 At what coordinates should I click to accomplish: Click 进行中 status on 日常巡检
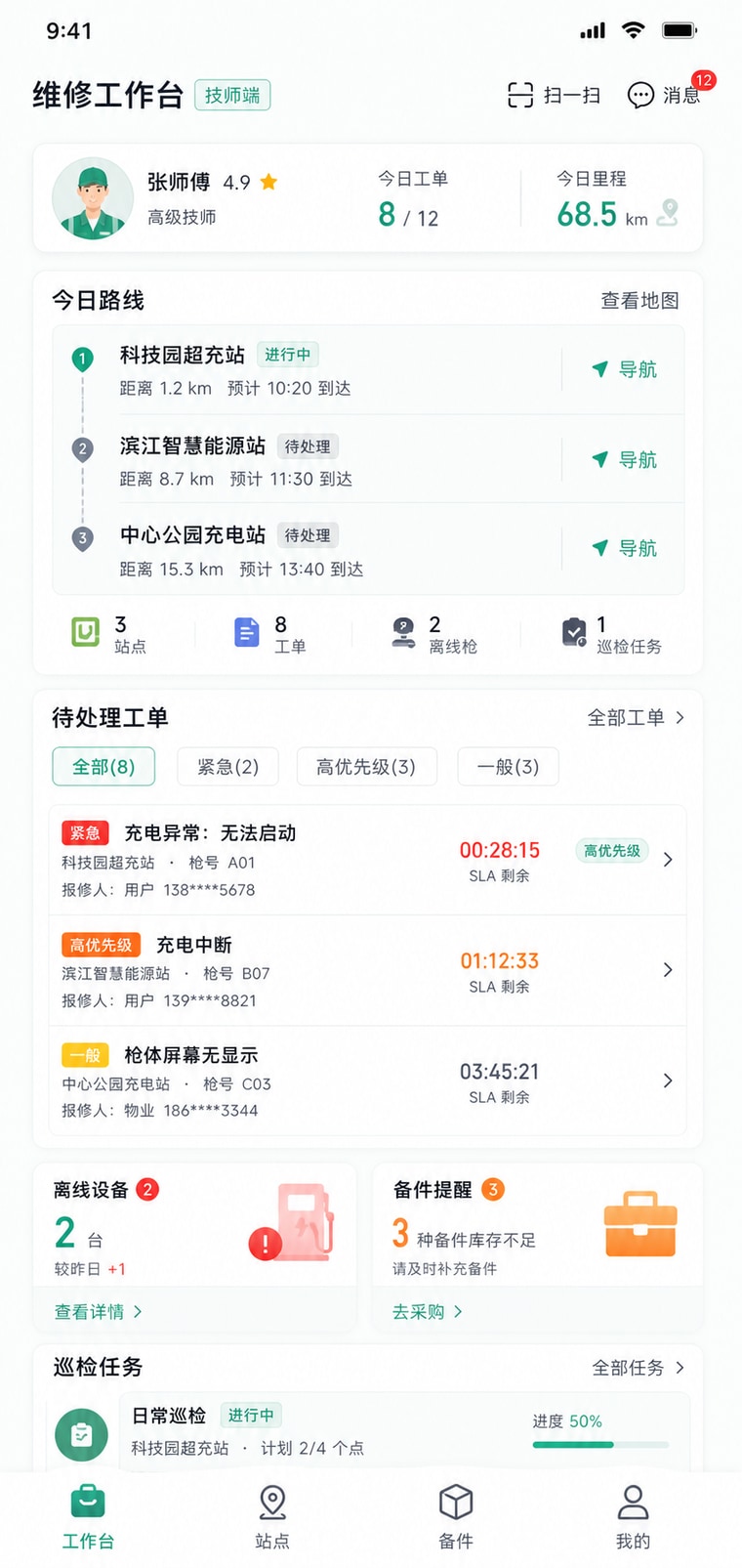click(251, 1415)
